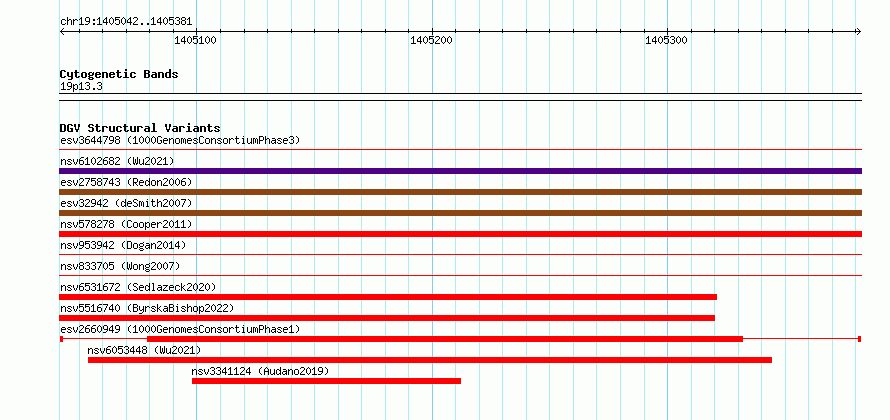The width and height of the screenshot is (890, 420).
Task: Select the red nsv6531672 variant bar
Action: coord(388,297)
